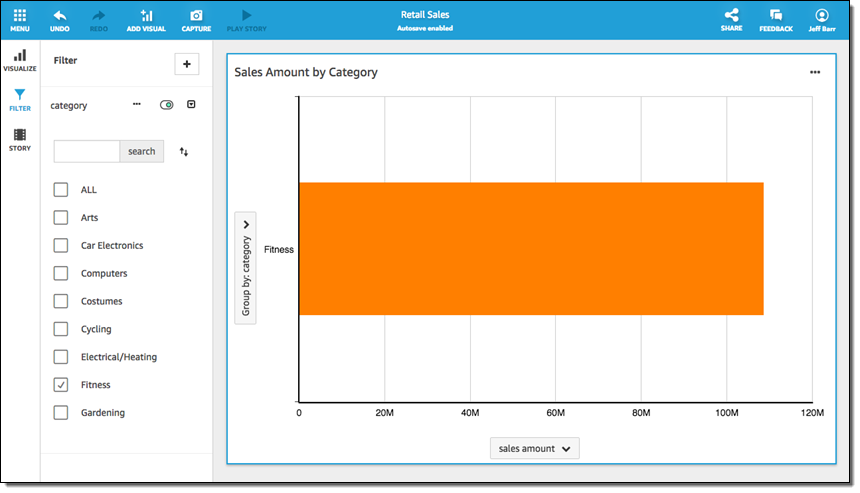
Task: Open the main Menu grid icon
Action: click(20, 17)
